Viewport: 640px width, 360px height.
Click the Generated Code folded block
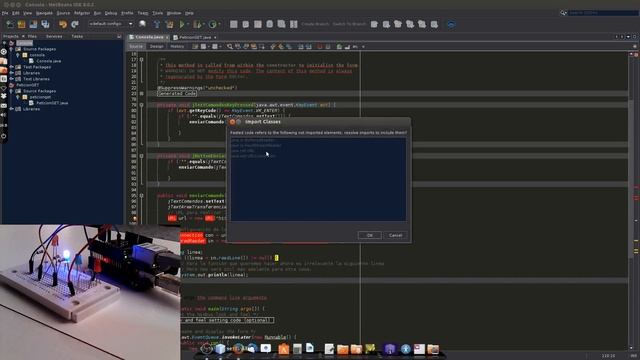tap(177, 93)
